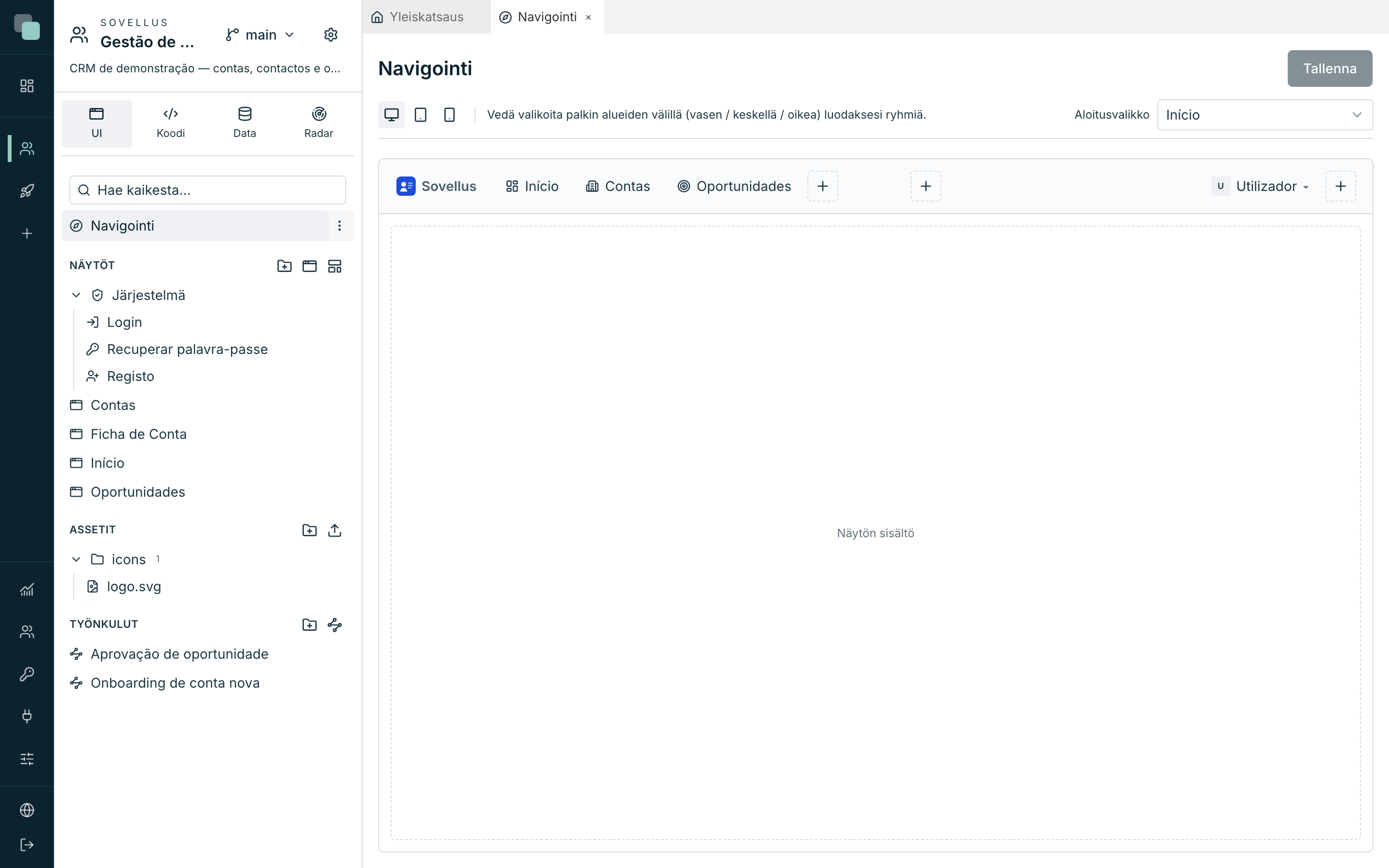The image size is (1389, 868).
Task: Select mobile phone preview device icon
Action: pos(449,115)
